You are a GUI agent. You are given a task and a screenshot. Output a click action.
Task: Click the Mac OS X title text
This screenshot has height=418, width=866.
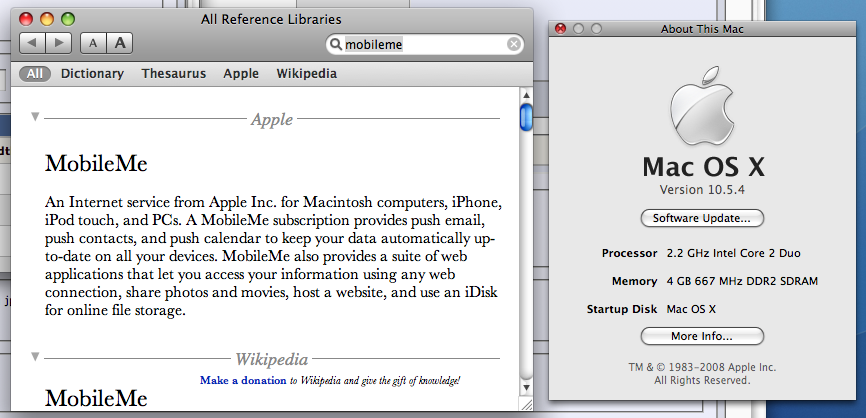tap(704, 166)
